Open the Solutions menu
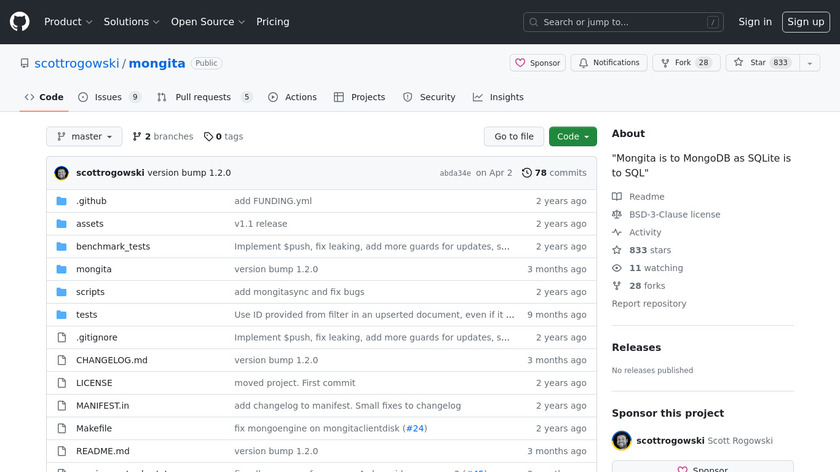This screenshot has width=840, height=472. [x=132, y=22]
